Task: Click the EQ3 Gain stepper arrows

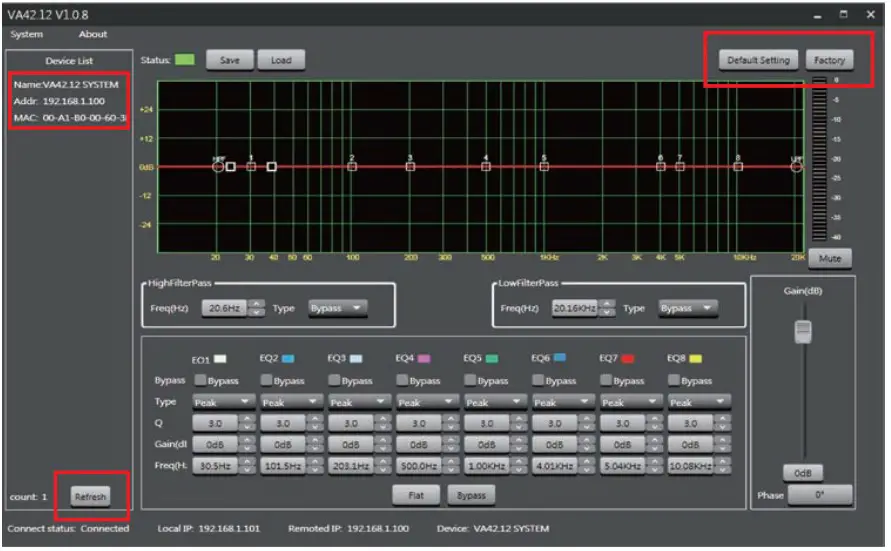Action: coord(383,444)
